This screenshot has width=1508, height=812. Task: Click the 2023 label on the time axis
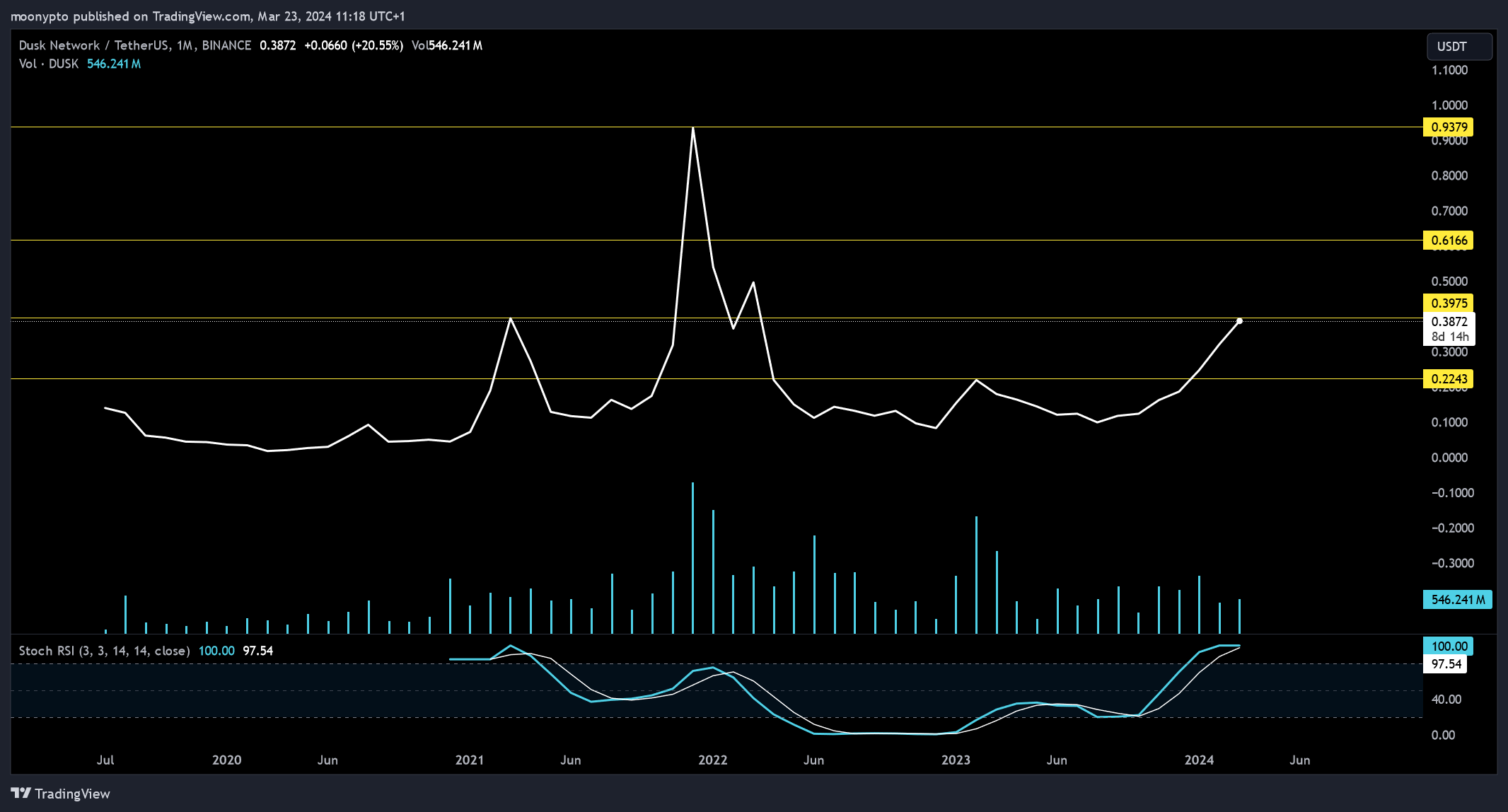click(956, 760)
